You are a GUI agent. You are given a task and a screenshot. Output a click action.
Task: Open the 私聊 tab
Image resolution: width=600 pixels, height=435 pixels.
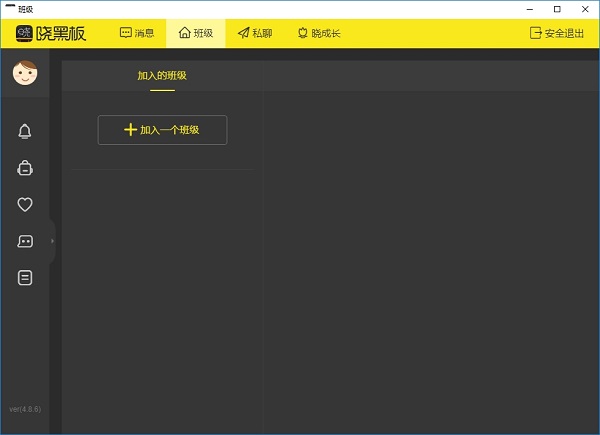(x=255, y=33)
